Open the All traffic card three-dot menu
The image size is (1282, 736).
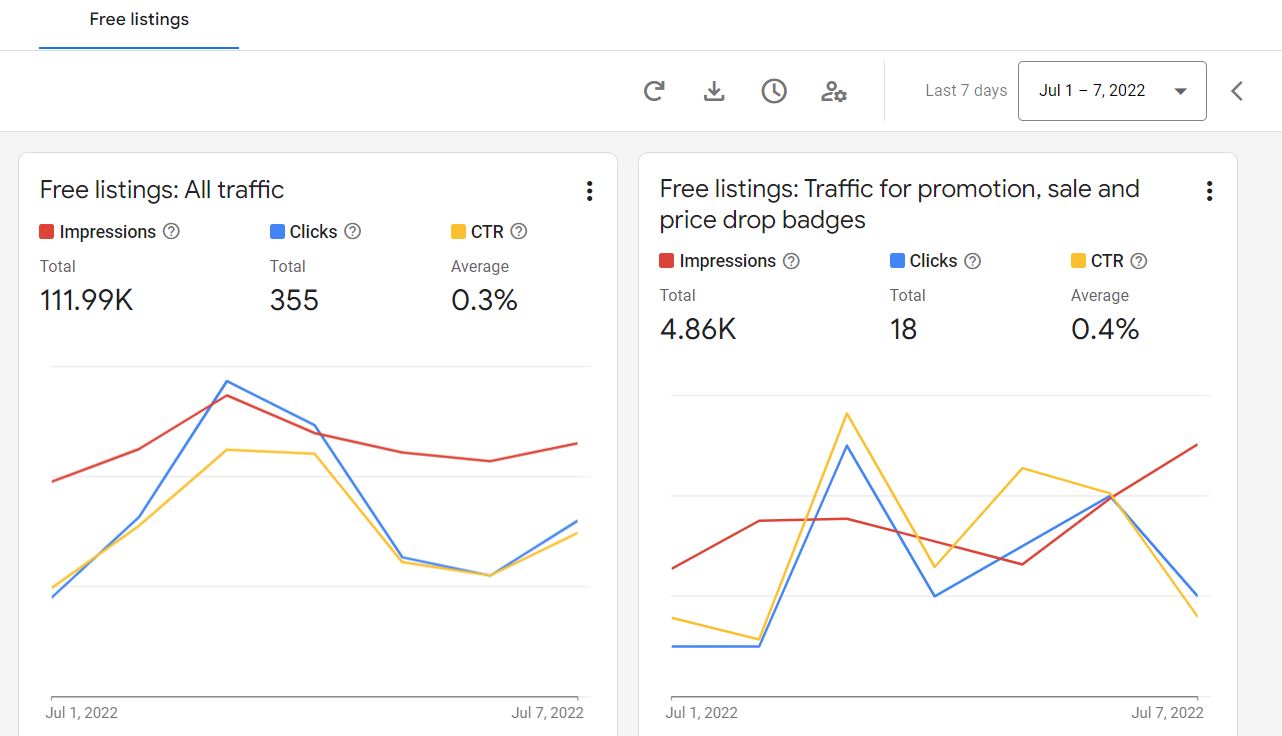coord(590,190)
